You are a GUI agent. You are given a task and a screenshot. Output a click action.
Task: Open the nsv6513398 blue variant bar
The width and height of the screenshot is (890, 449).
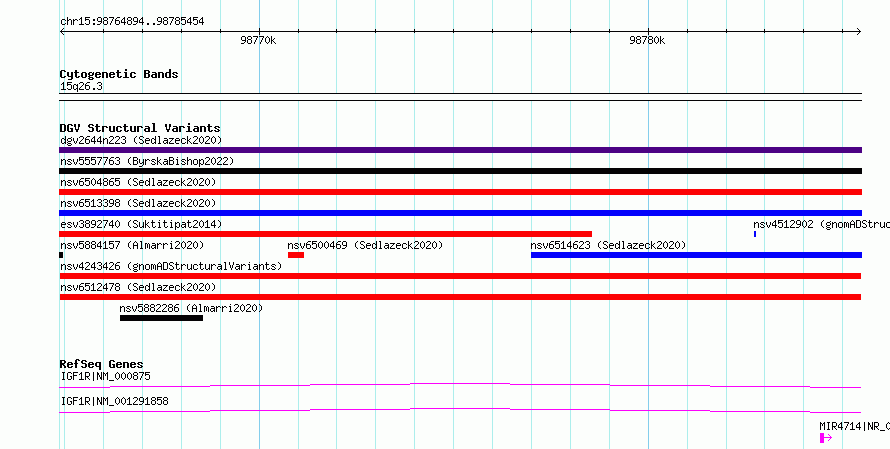[460, 213]
